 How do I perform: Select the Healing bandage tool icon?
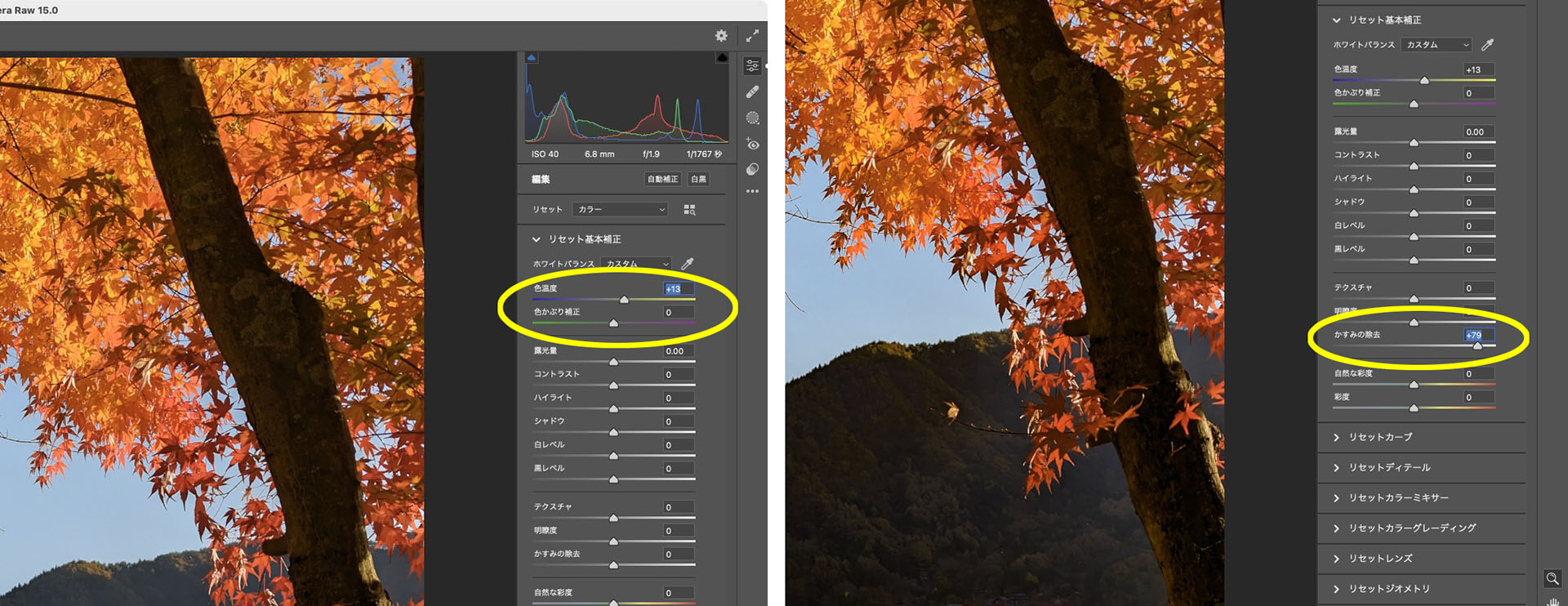click(752, 91)
